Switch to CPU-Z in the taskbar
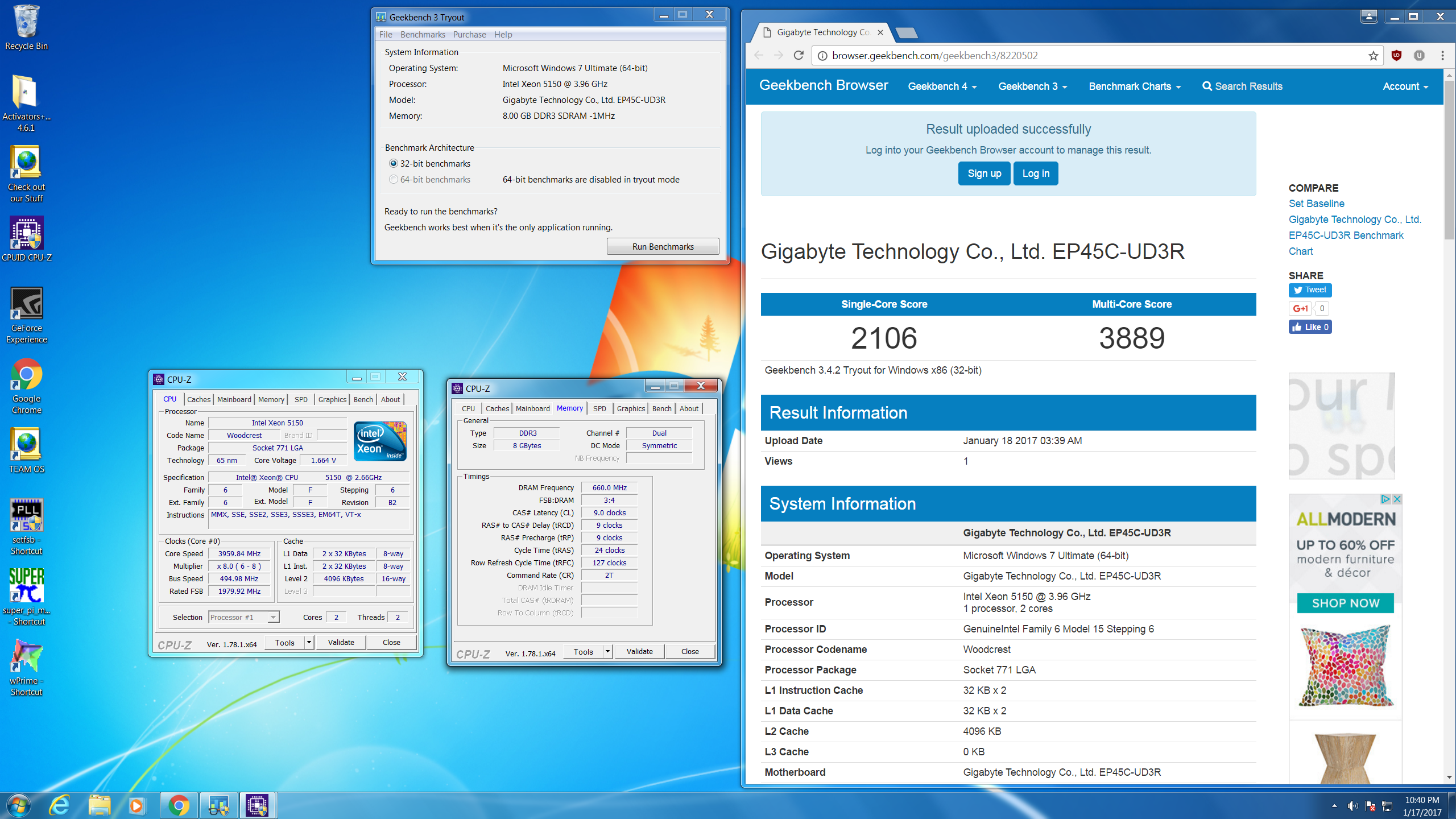Viewport: 1456px width, 819px height. pos(257,805)
